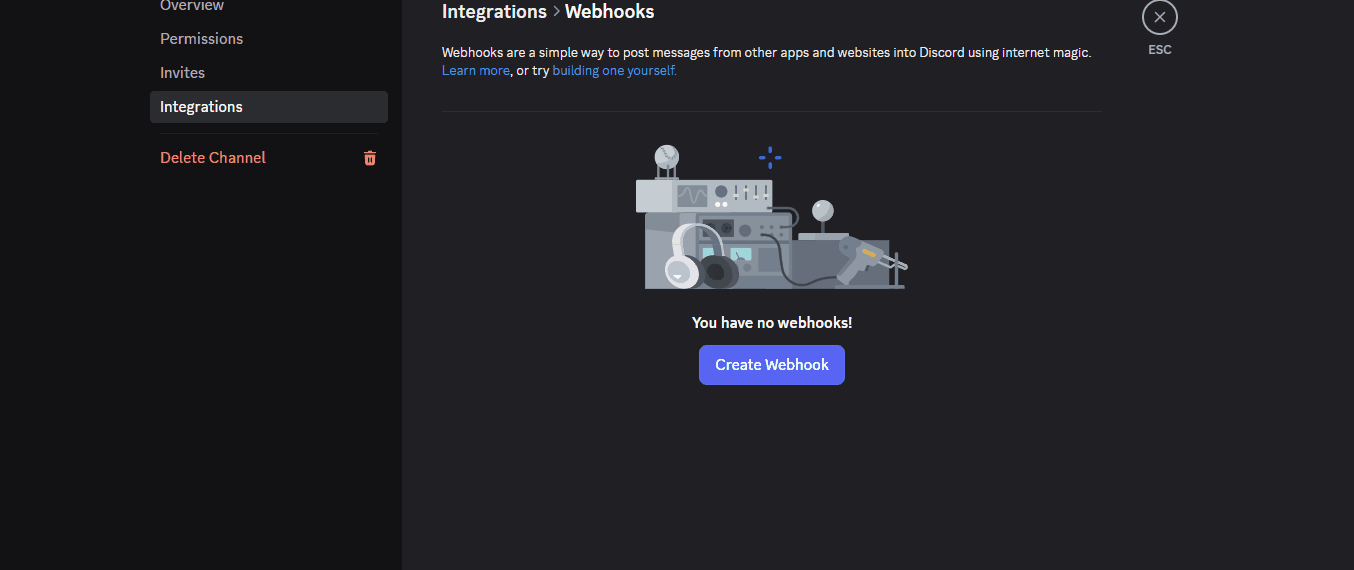Open the Learn more link
The width and height of the screenshot is (1354, 570).
(x=476, y=71)
